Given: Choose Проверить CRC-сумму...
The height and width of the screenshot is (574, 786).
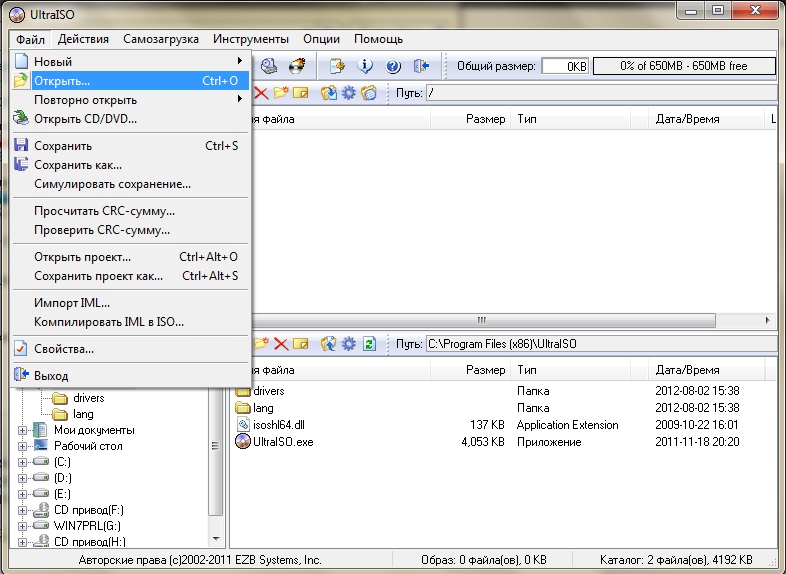Looking at the screenshot, I should (x=130, y=230).
